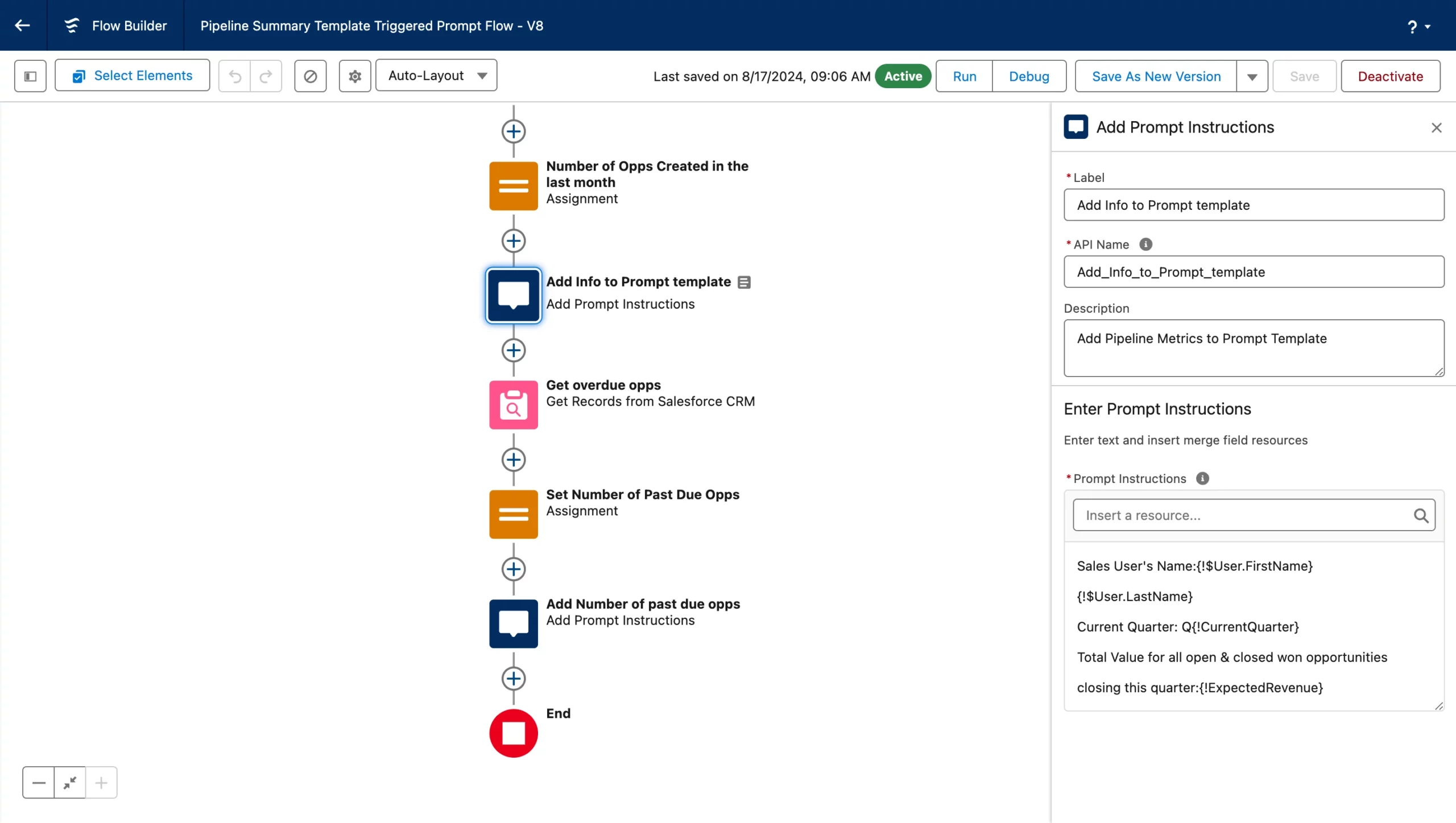The width and height of the screenshot is (1456, 823).
Task: Expand the Save As New Version arrow
Action: click(x=1252, y=77)
